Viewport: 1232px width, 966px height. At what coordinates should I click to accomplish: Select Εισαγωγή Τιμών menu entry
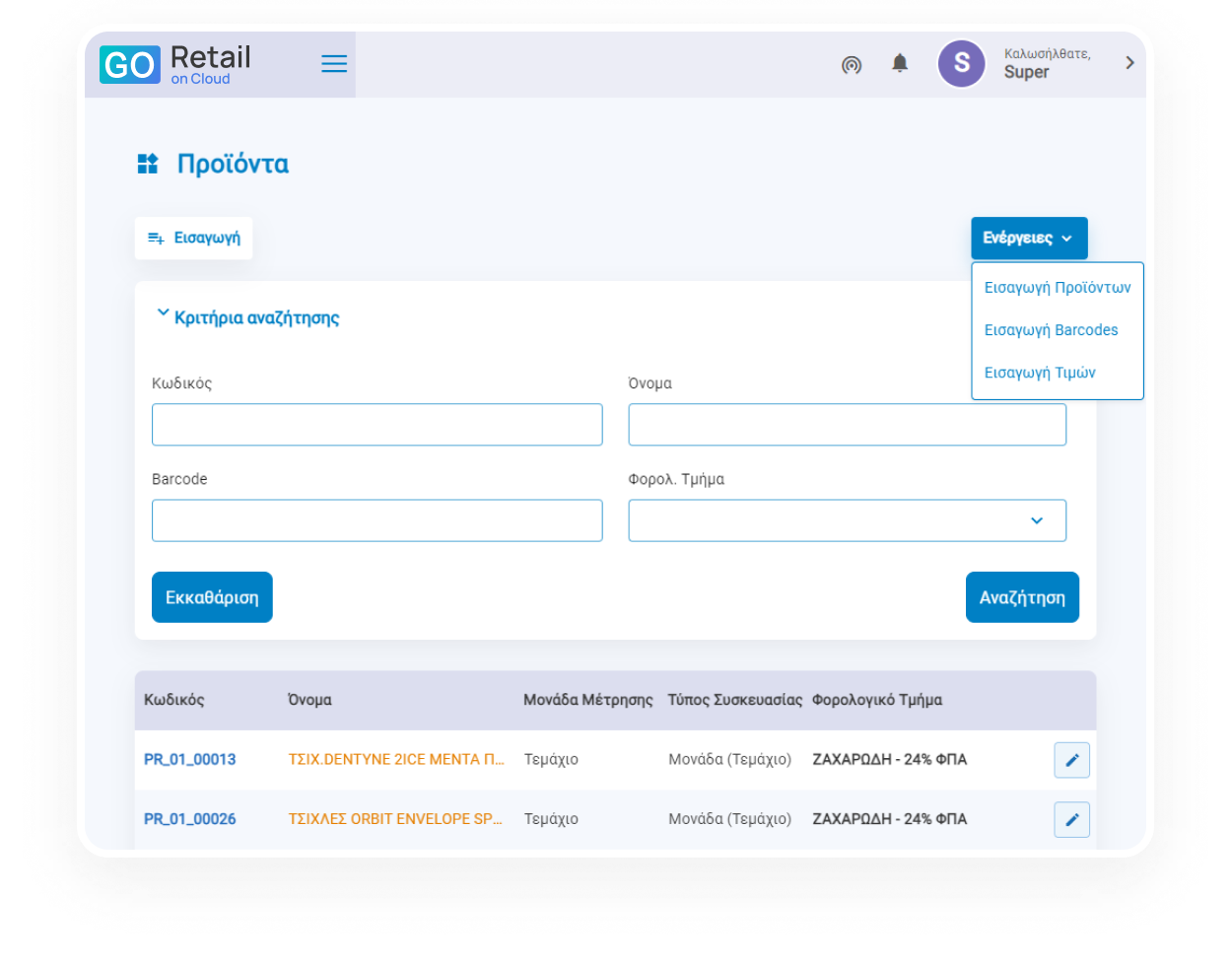click(1040, 373)
